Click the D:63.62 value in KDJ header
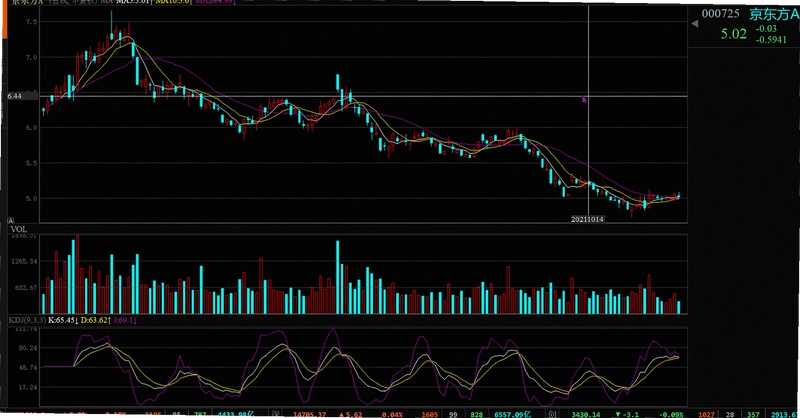Viewport: 800px width, 418px height. (96, 320)
